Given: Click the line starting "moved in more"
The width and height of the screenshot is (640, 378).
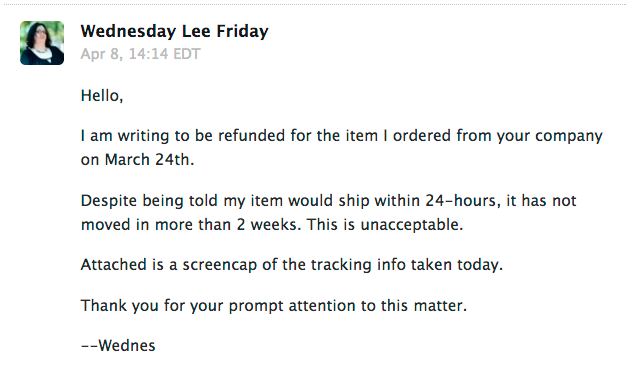Looking at the screenshot, I should point(272,225).
